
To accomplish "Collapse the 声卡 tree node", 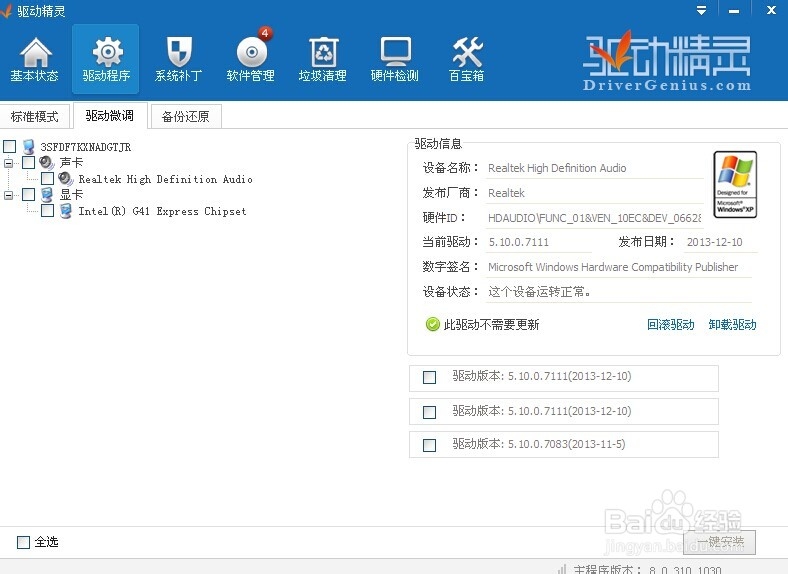I will [9, 163].
